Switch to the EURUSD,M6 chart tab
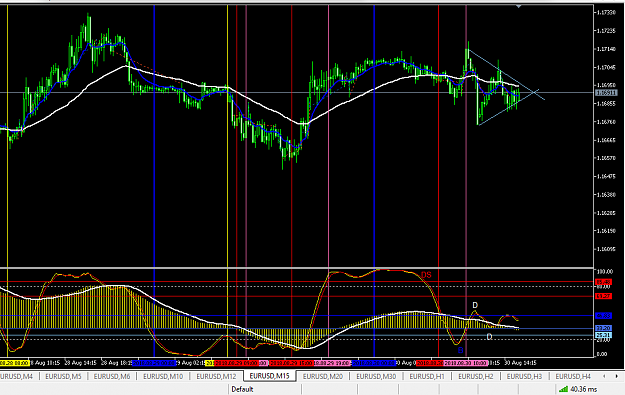This screenshot has width=625, height=395. pyautogui.click(x=112, y=376)
